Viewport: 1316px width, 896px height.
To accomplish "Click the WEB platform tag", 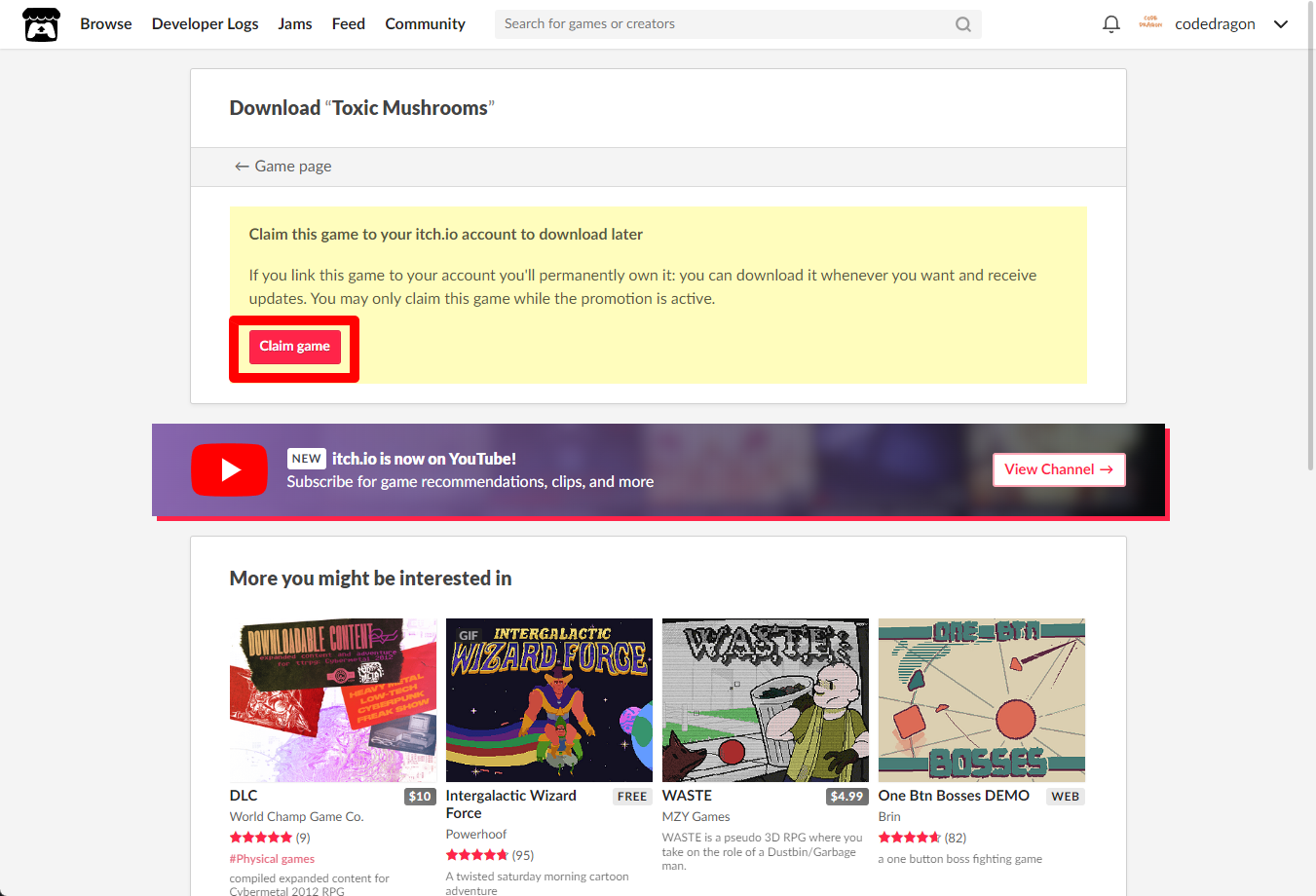I will tap(1066, 797).
